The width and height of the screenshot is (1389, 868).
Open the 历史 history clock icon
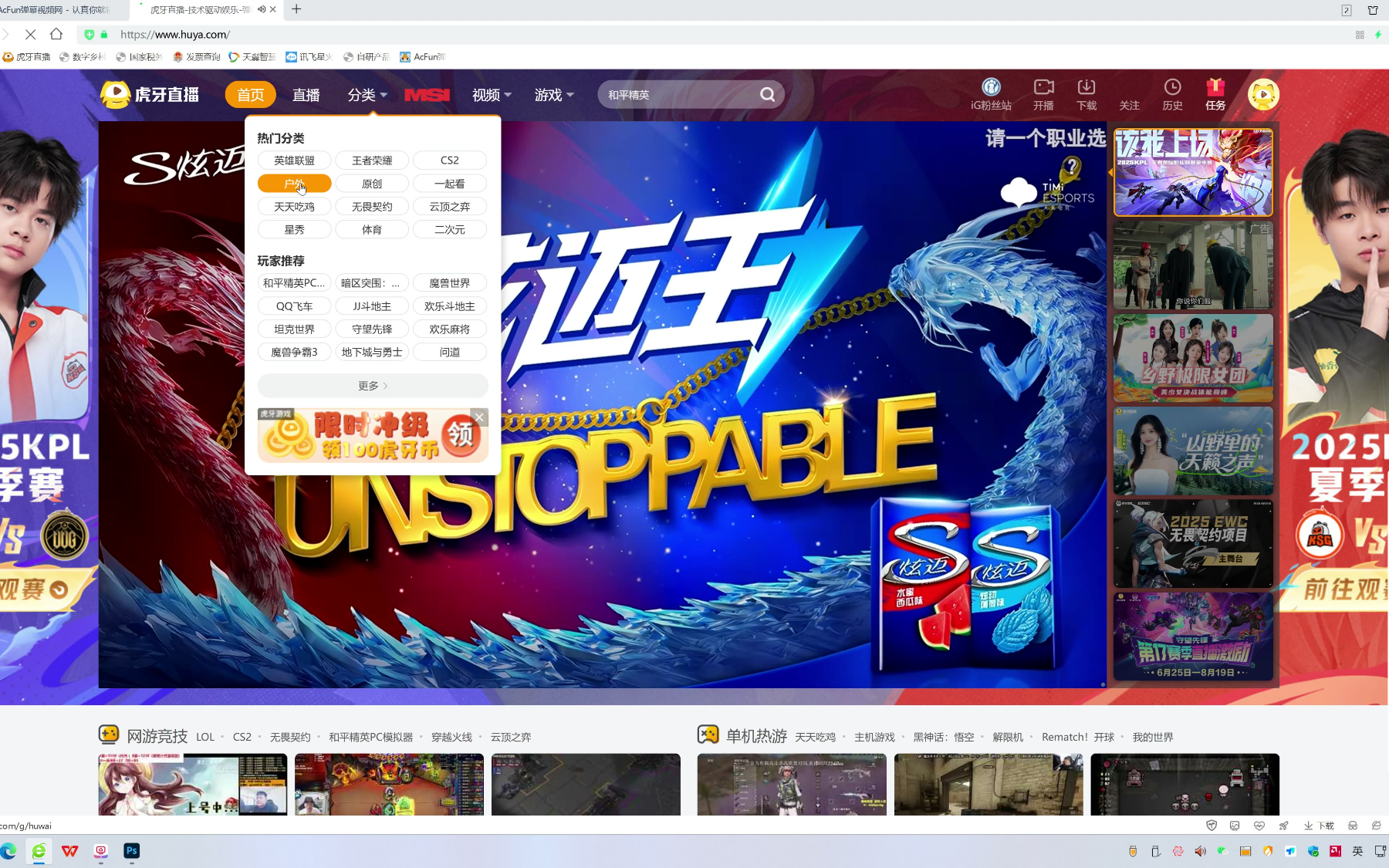[1172, 86]
